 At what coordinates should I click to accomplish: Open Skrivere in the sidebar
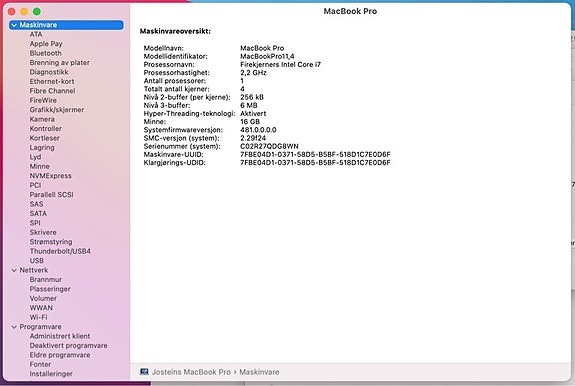click(x=43, y=233)
